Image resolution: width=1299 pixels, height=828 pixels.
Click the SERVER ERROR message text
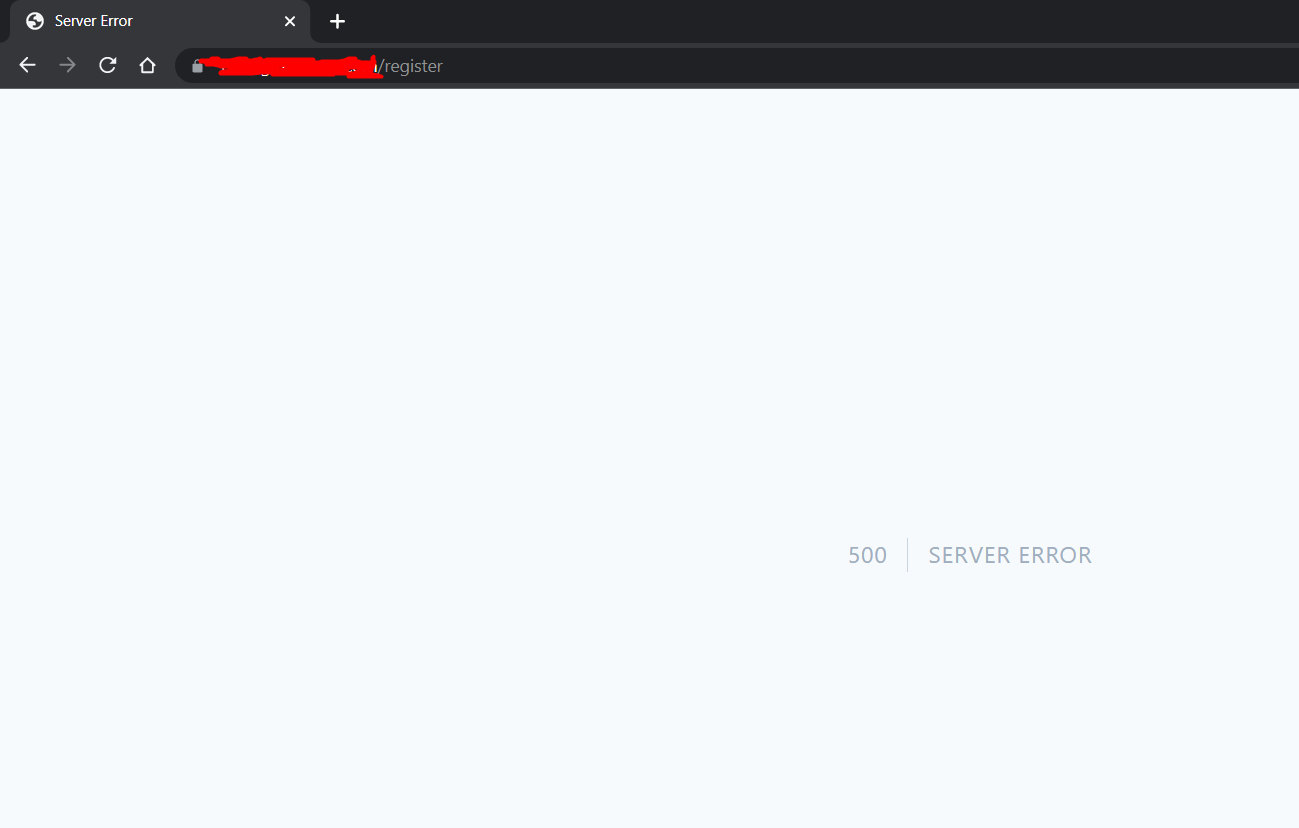1010,555
